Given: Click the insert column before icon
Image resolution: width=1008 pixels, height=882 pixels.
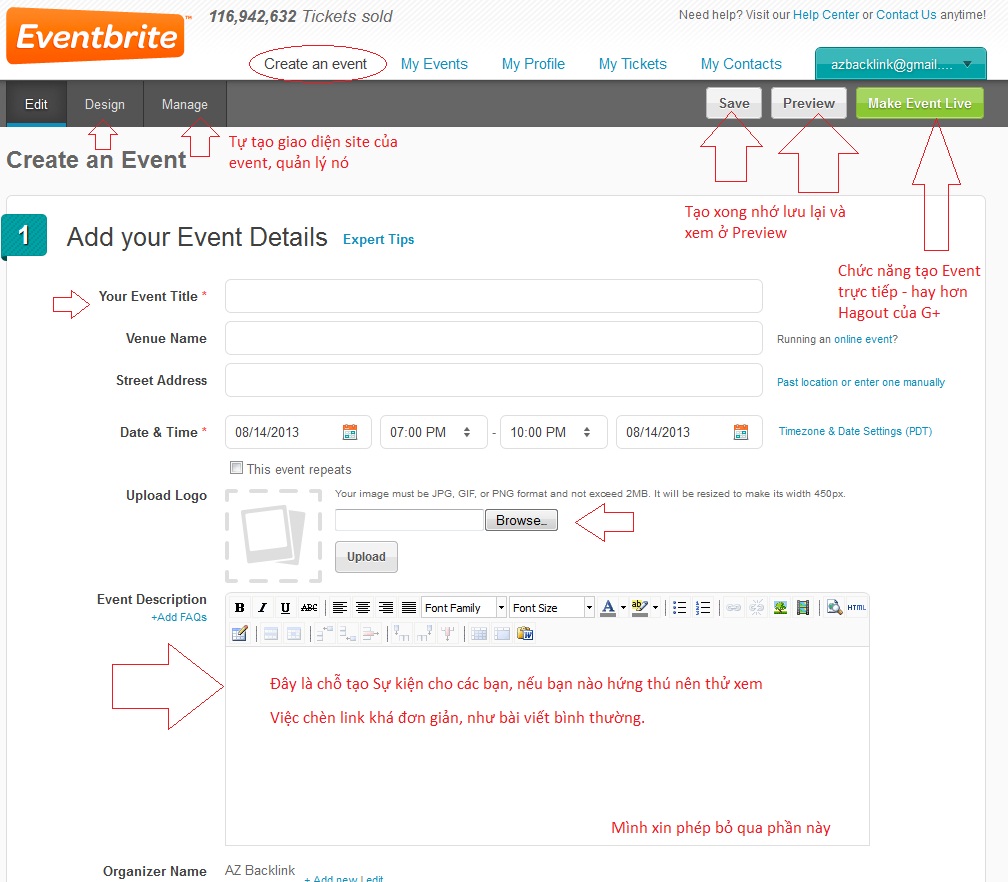Looking at the screenshot, I should point(402,634).
